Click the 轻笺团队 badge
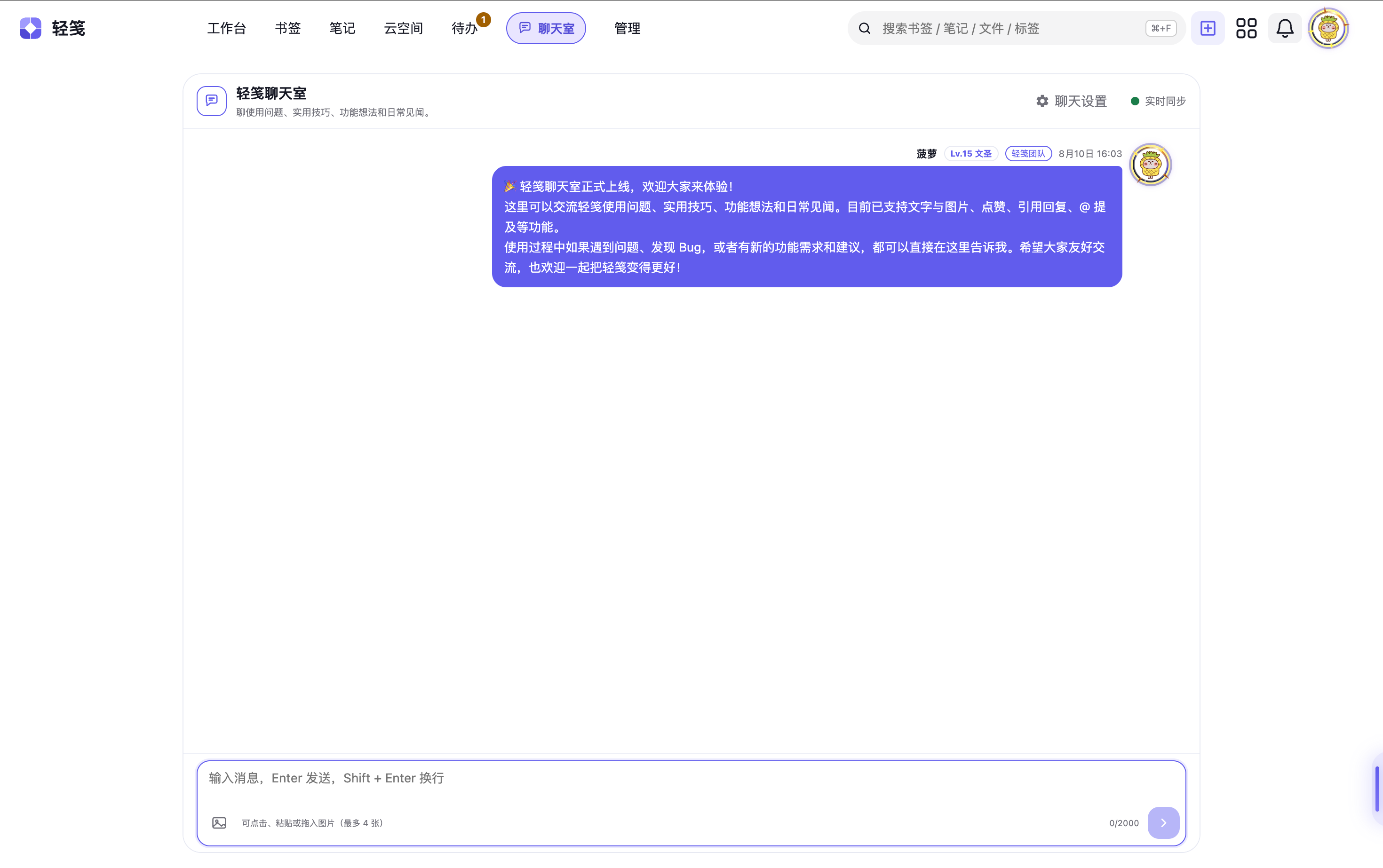The image size is (1383, 868). (1028, 154)
